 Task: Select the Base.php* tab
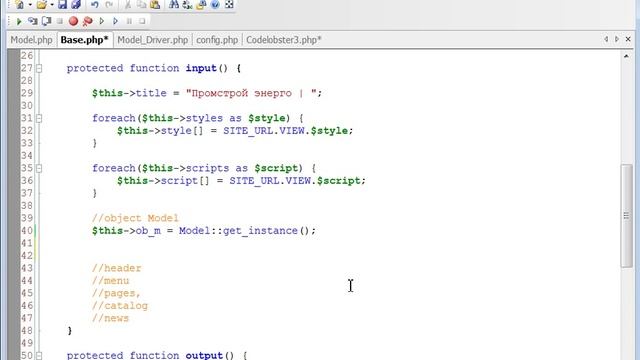click(84, 40)
